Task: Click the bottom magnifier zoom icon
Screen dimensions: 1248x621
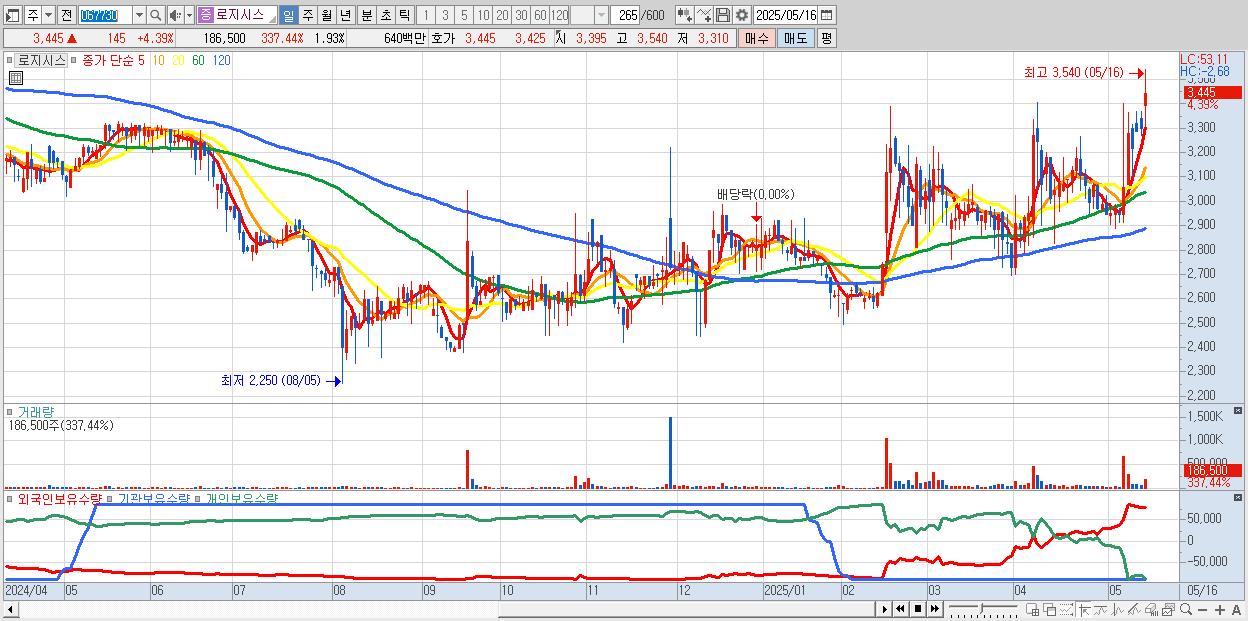Action: [x=1186, y=609]
